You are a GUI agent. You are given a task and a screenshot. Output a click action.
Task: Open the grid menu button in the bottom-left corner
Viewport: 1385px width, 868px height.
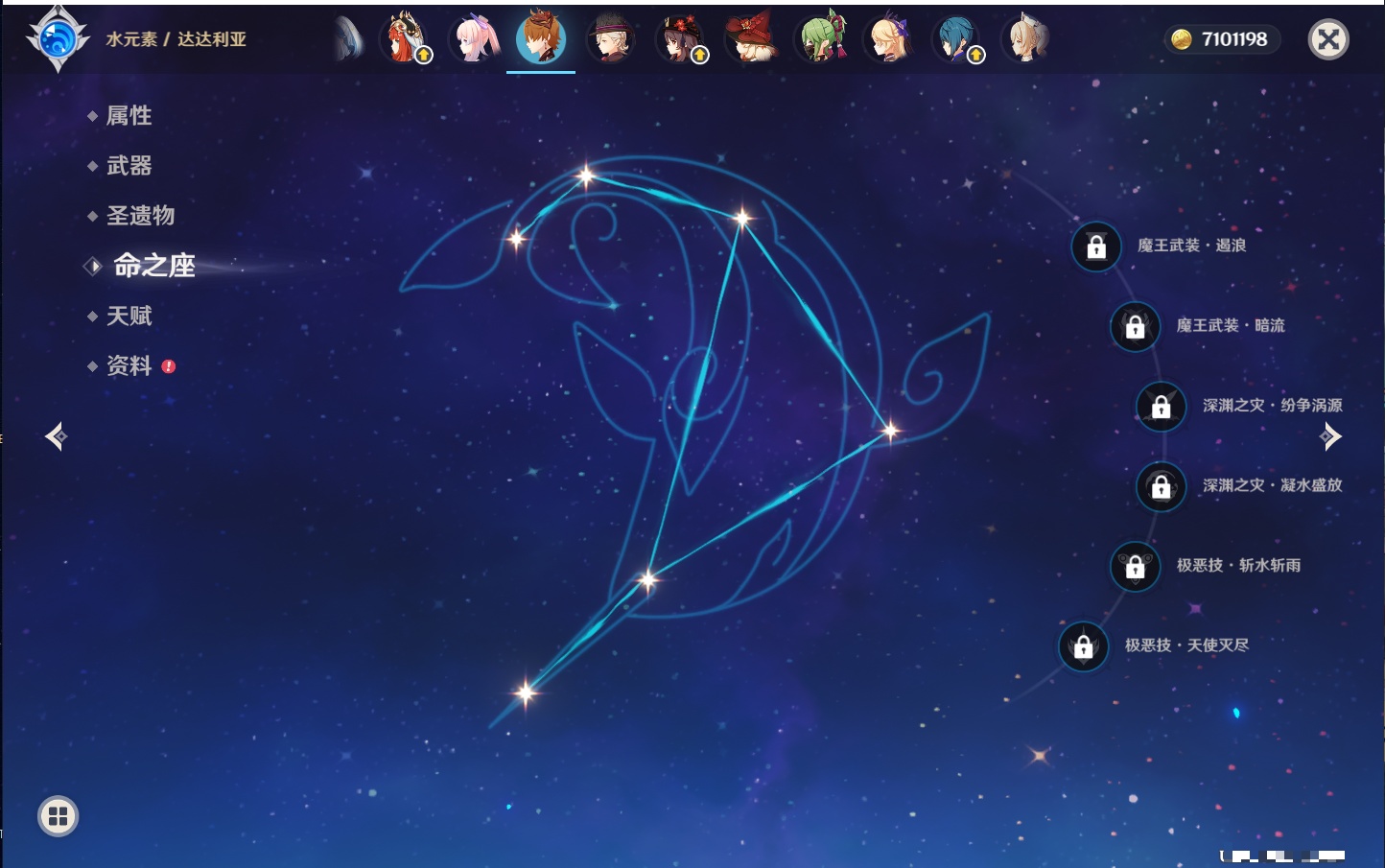point(58,816)
